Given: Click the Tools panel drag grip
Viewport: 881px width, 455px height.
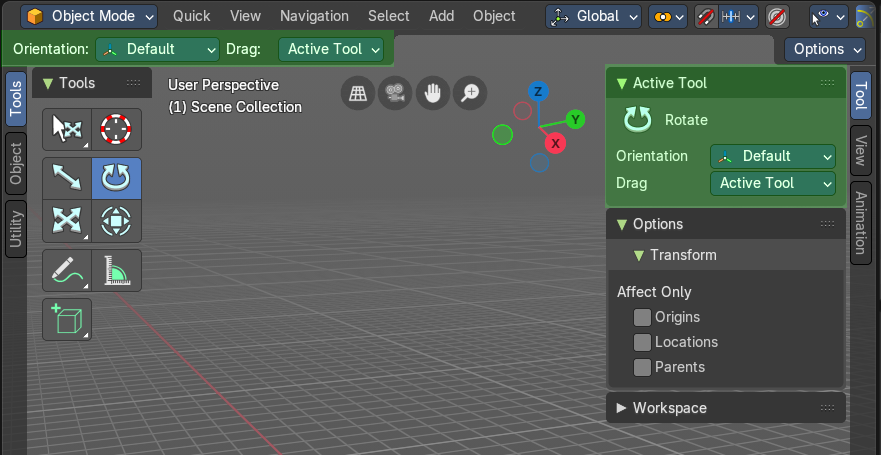Looking at the screenshot, I should (134, 83).
